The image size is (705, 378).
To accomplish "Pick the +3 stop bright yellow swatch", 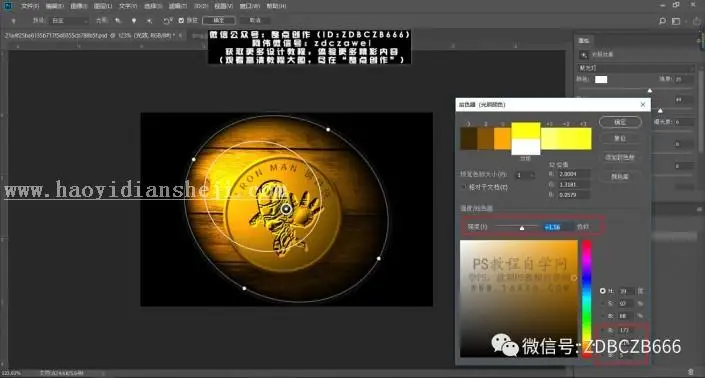I will [x=583, y=138].
